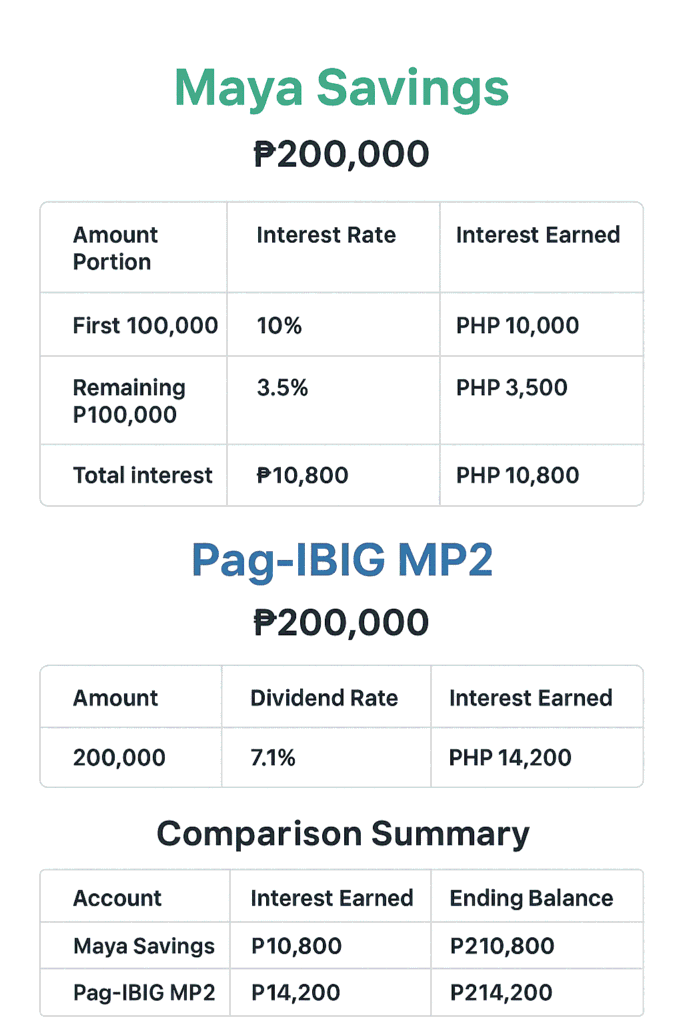The image size is (683, 1024).
Task: Click the Total interest row label
Action: (x=142, y=475)
